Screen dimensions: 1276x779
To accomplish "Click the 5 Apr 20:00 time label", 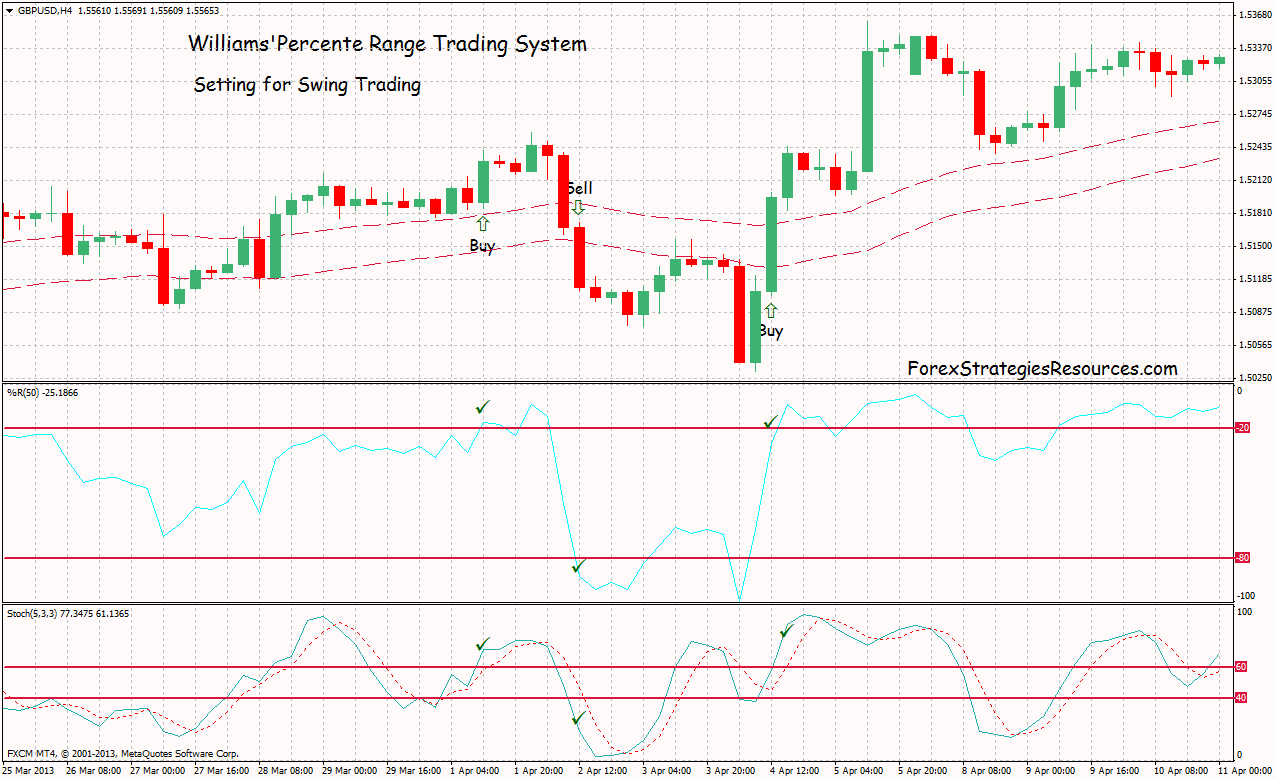I will pyautogui.click(x=924, y=771).
